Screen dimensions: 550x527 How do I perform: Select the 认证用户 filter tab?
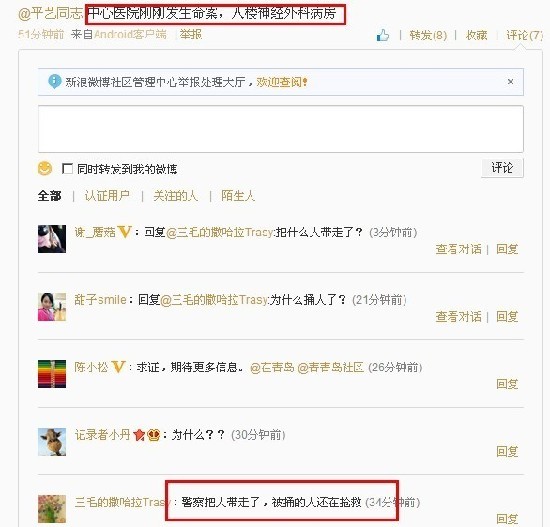point(107,195)
